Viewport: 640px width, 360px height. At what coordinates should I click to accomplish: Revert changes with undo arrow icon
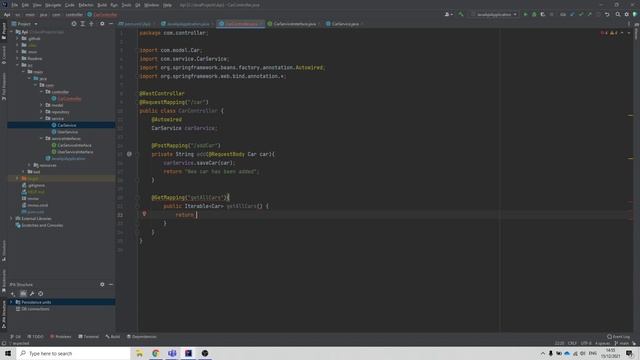(x=607, y=14)
